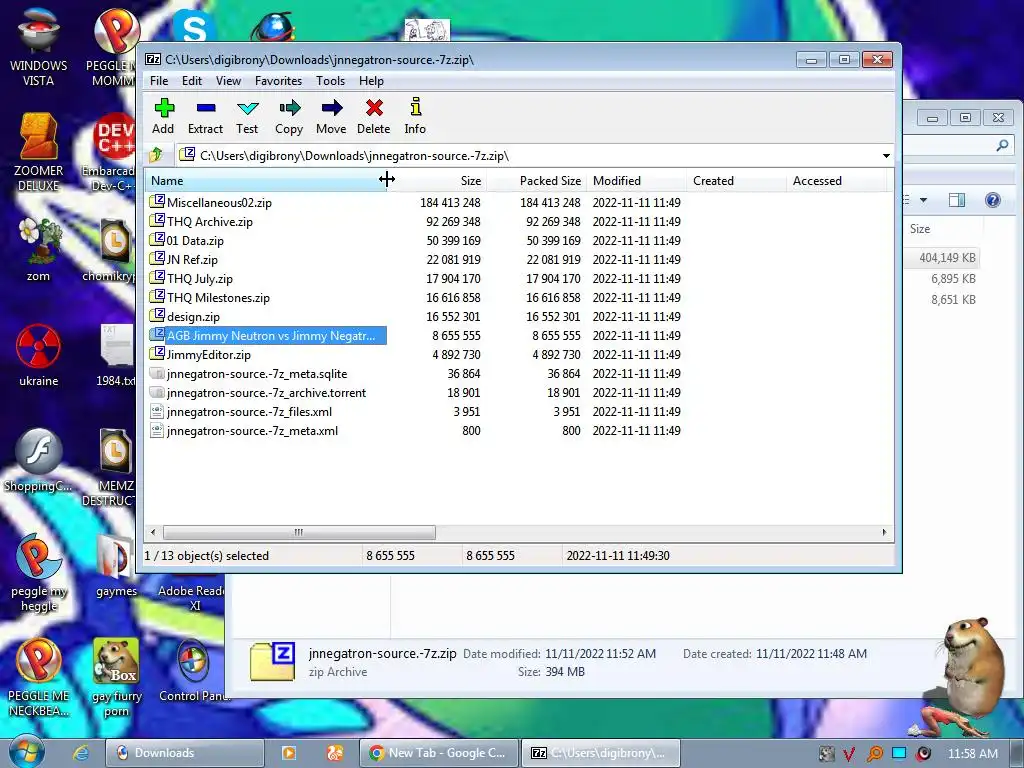Open the ShoppingC... Flash desktop icon
The height and width of the screenshot is (768, 1024).
click(39, 460)
